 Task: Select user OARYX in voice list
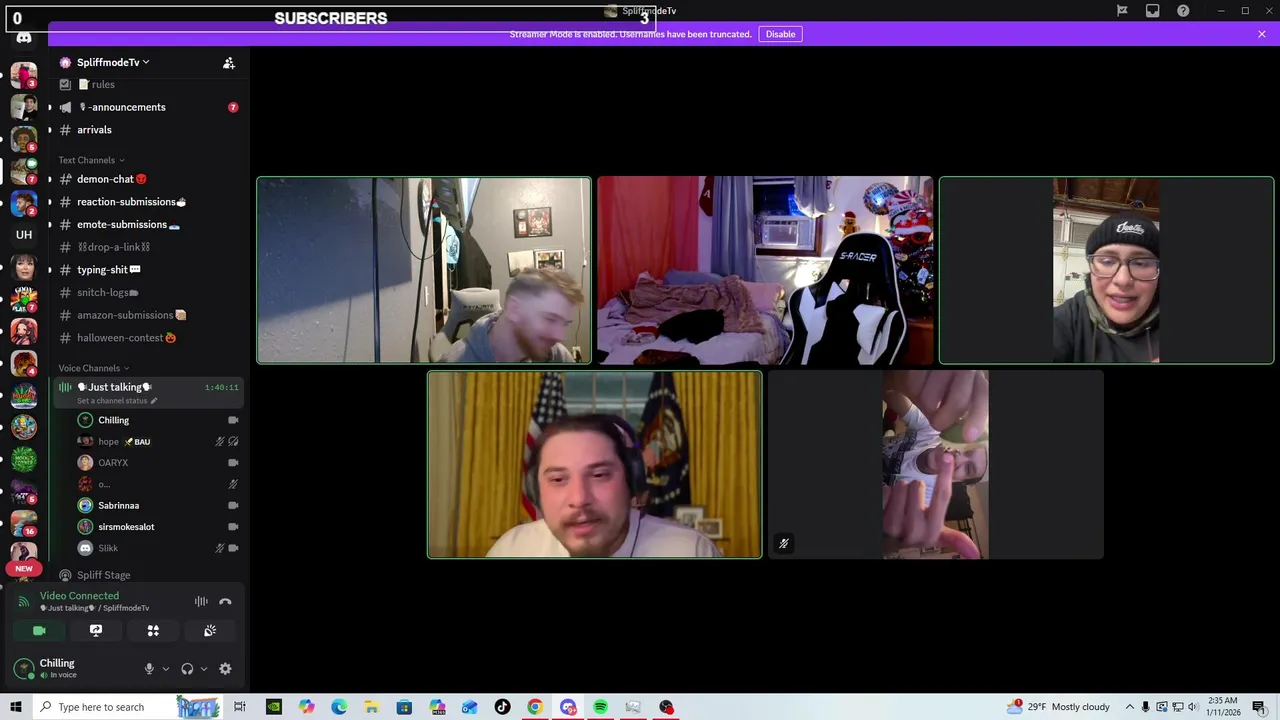tap(158, 463)
